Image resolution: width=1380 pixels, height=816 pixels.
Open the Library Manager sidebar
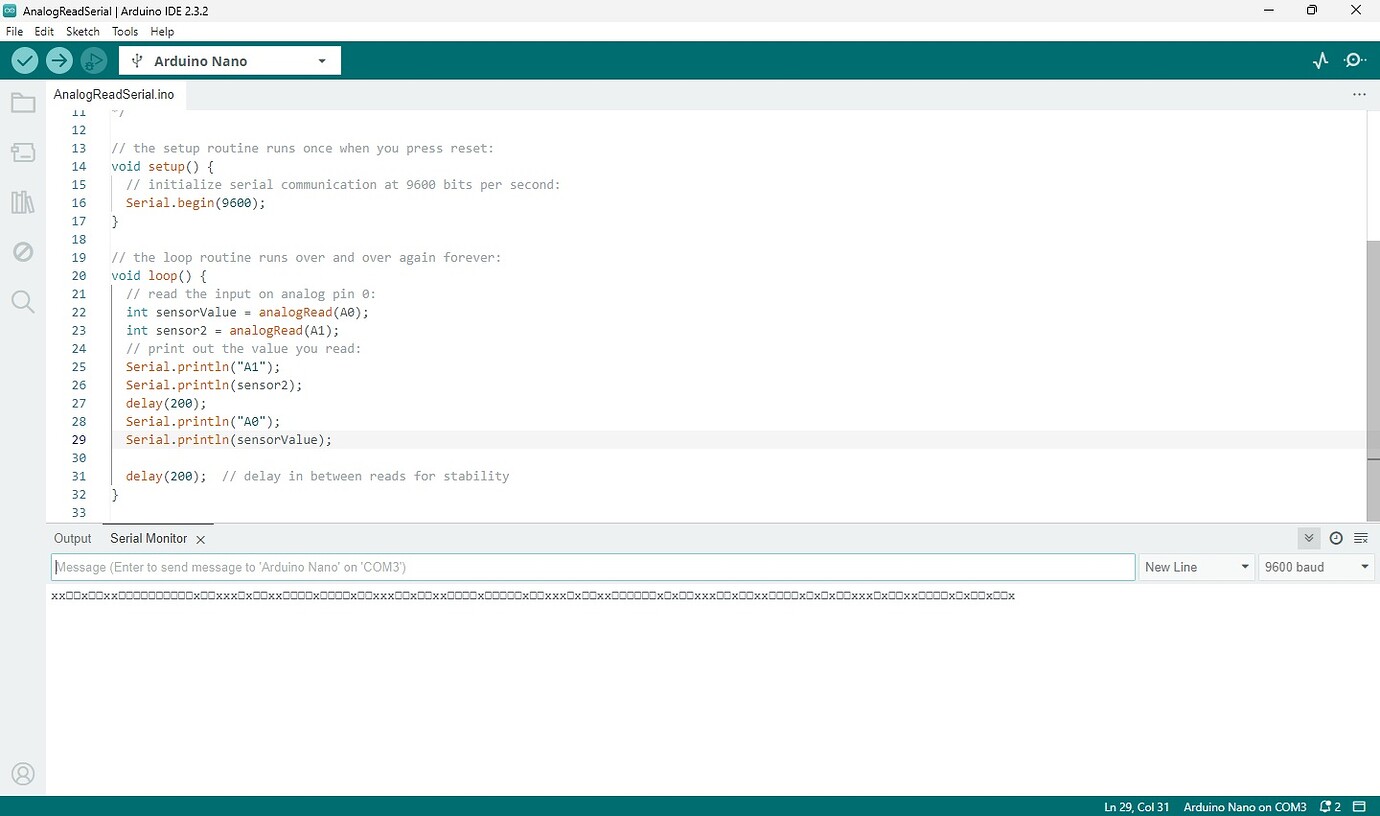[23, 202]
